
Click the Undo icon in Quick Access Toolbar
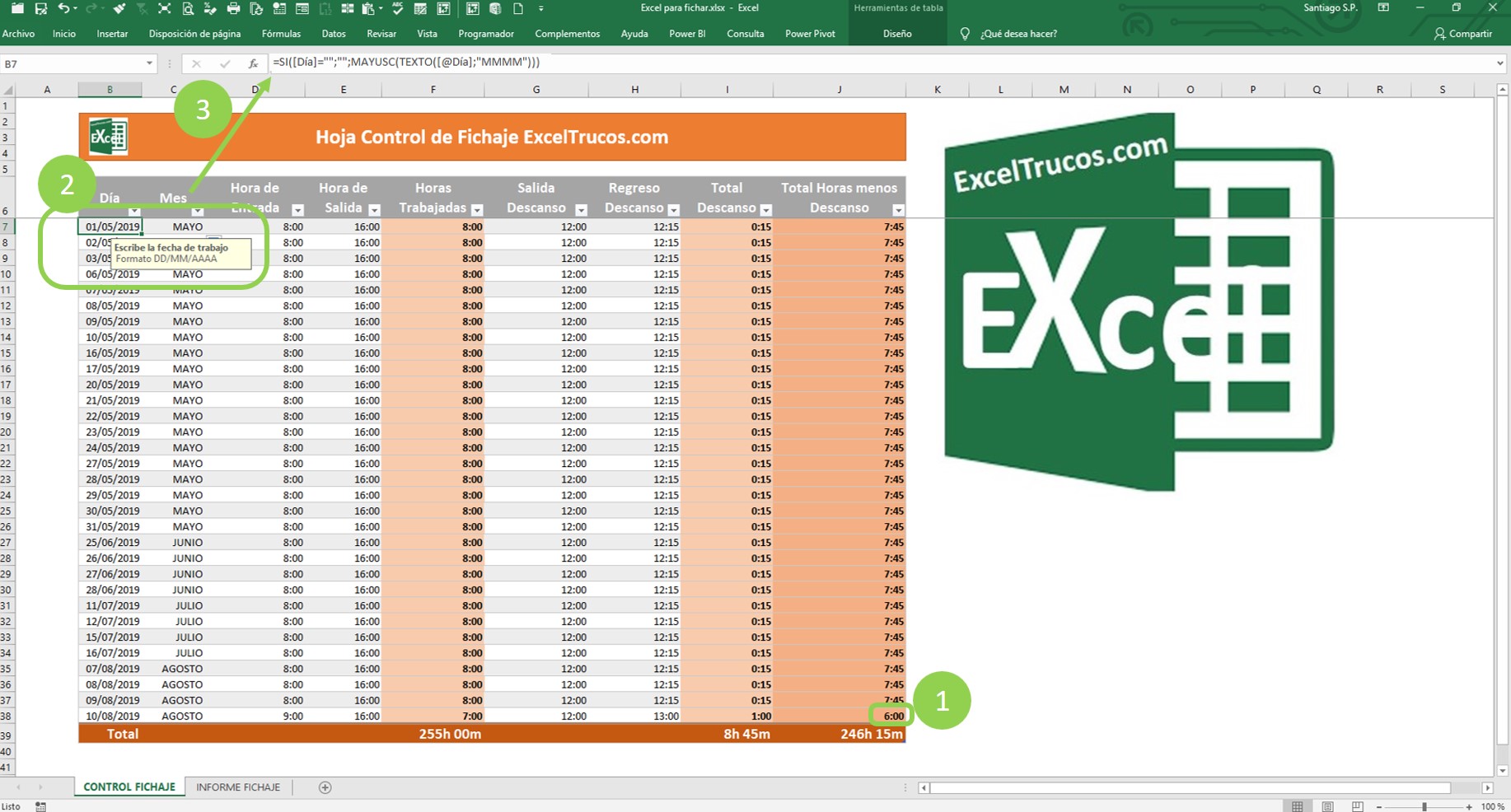tap(64, 9)
